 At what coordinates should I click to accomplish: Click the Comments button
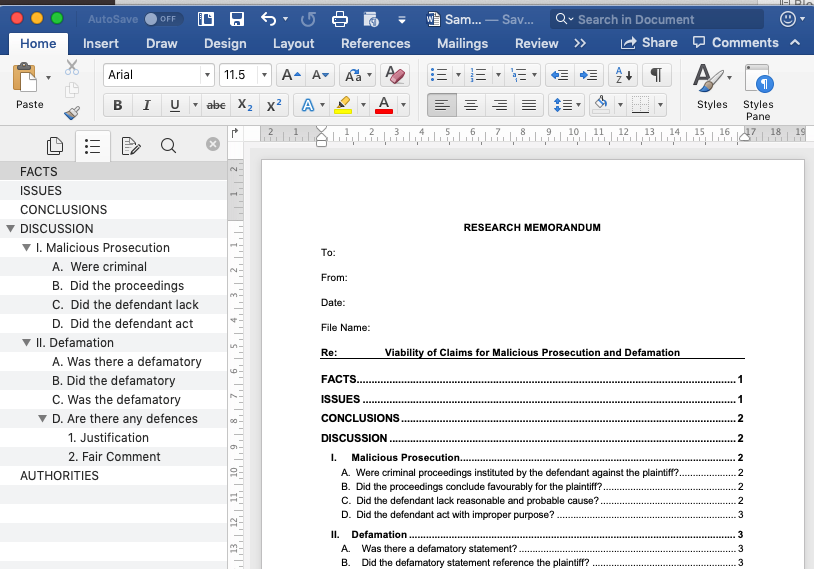point(736,43)
